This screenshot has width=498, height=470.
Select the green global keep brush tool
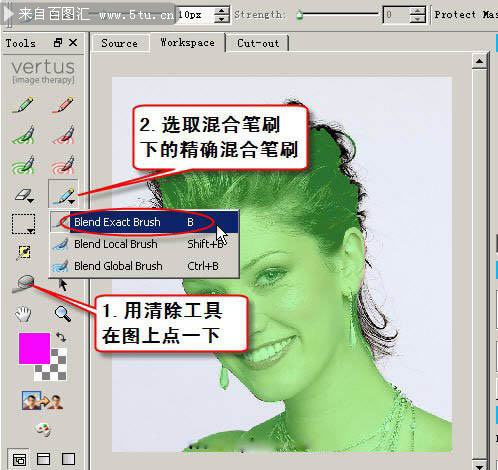point(23,165)
